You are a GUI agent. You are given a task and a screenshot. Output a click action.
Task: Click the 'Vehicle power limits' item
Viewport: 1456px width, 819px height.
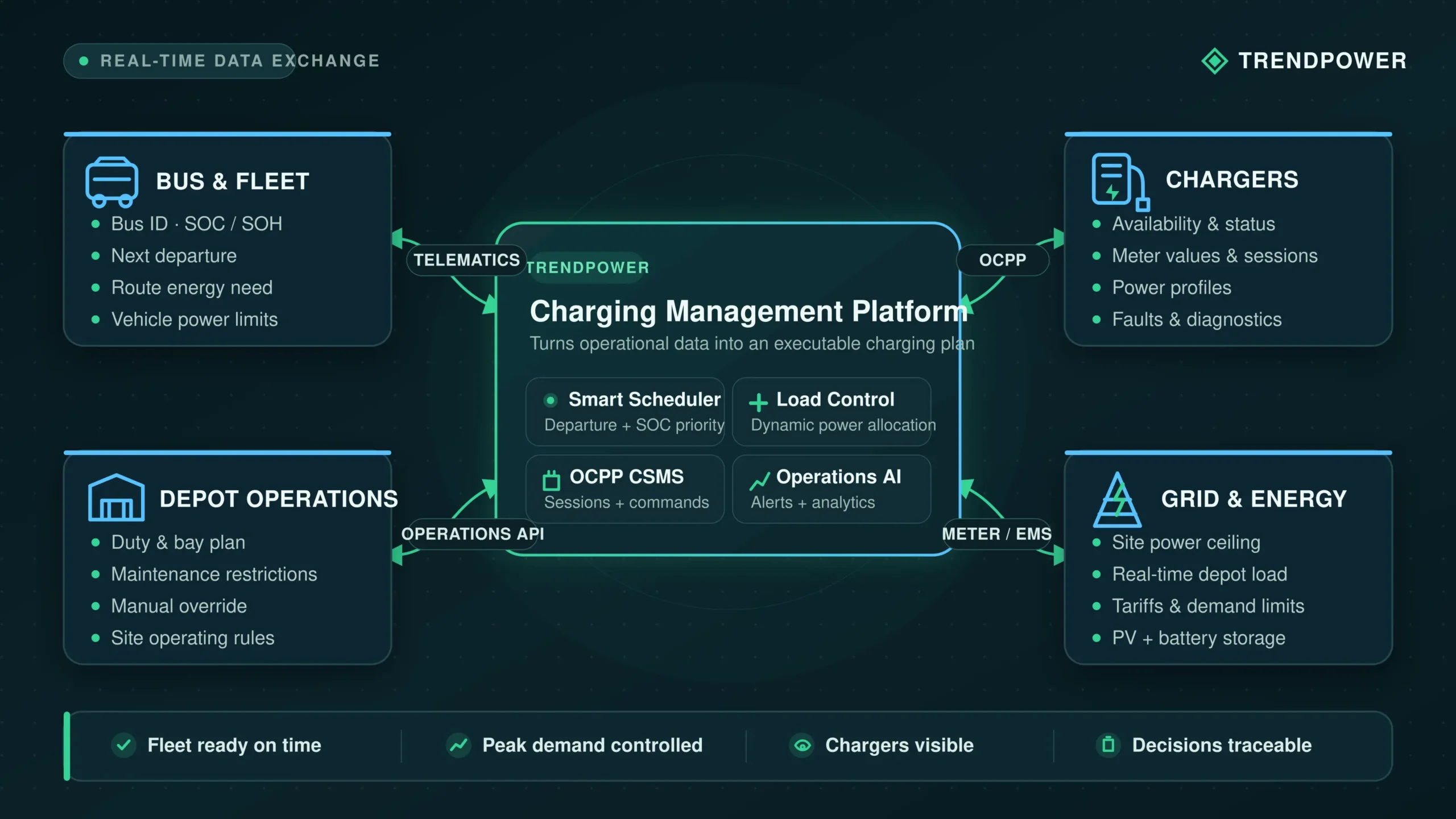(195, 320)
